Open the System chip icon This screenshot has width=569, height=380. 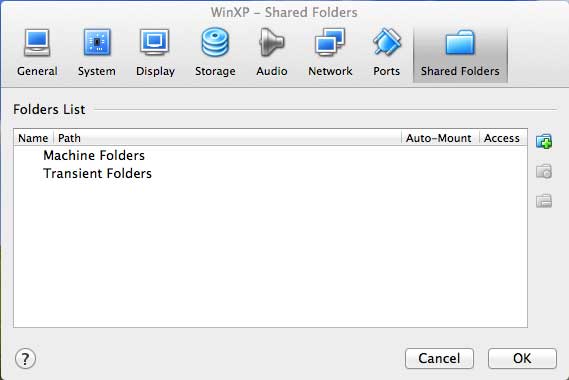tap(97, 43)
